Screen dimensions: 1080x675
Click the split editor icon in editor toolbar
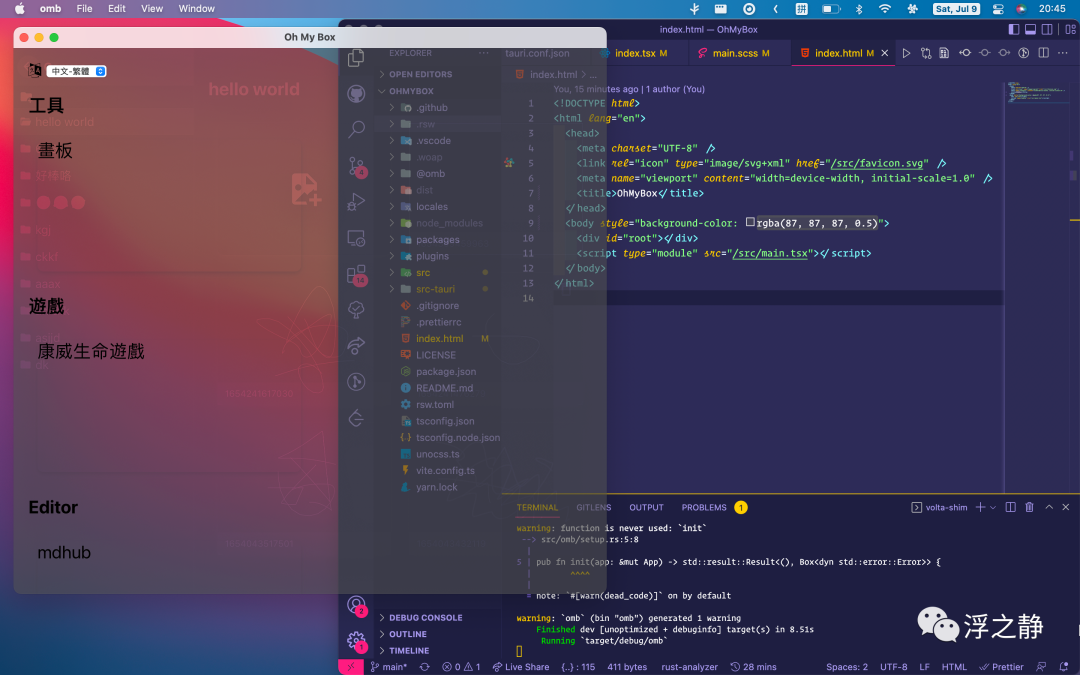[x=1043, y=53]
